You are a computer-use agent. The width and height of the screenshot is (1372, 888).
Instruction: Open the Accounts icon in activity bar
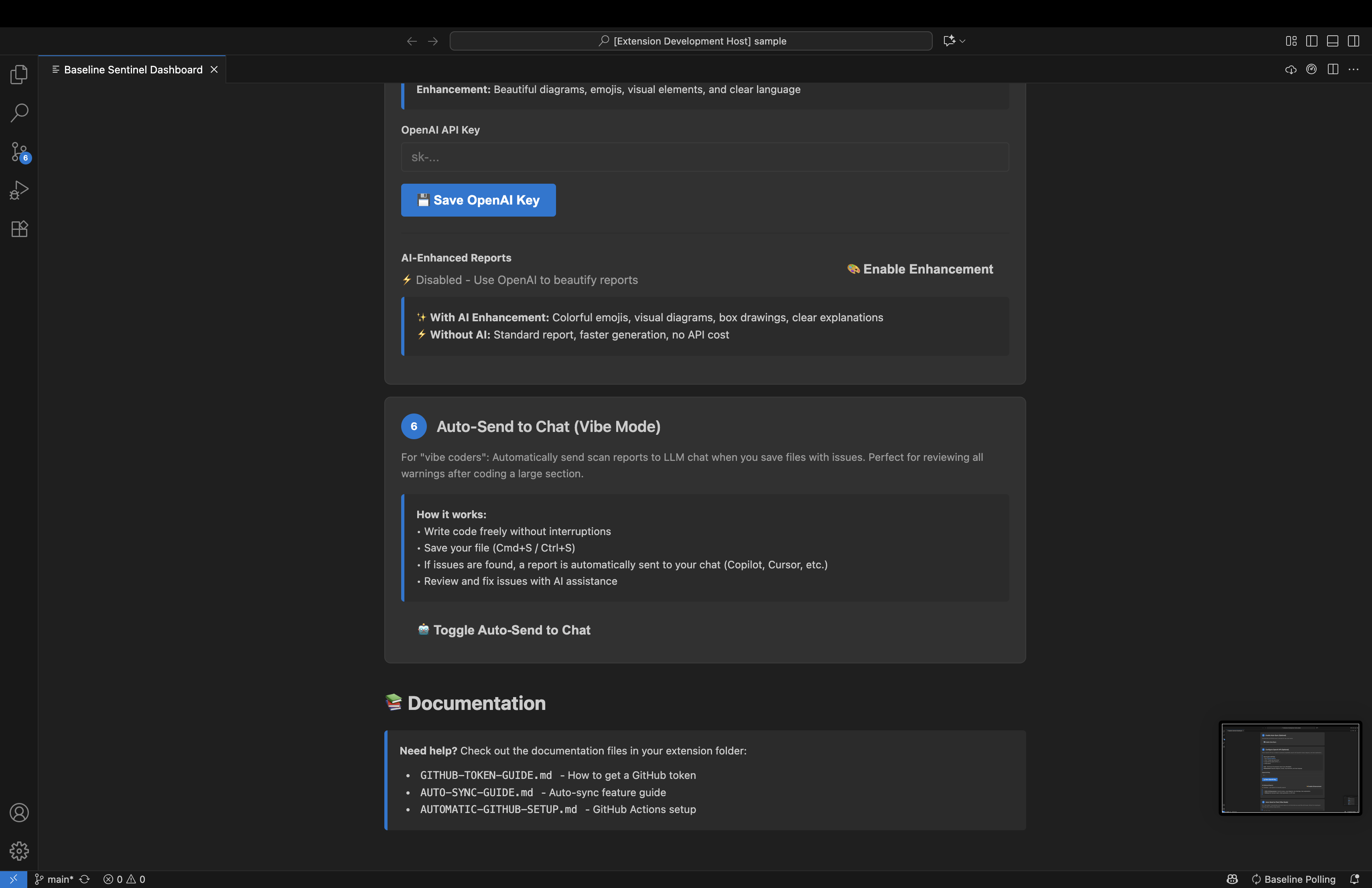19,813
